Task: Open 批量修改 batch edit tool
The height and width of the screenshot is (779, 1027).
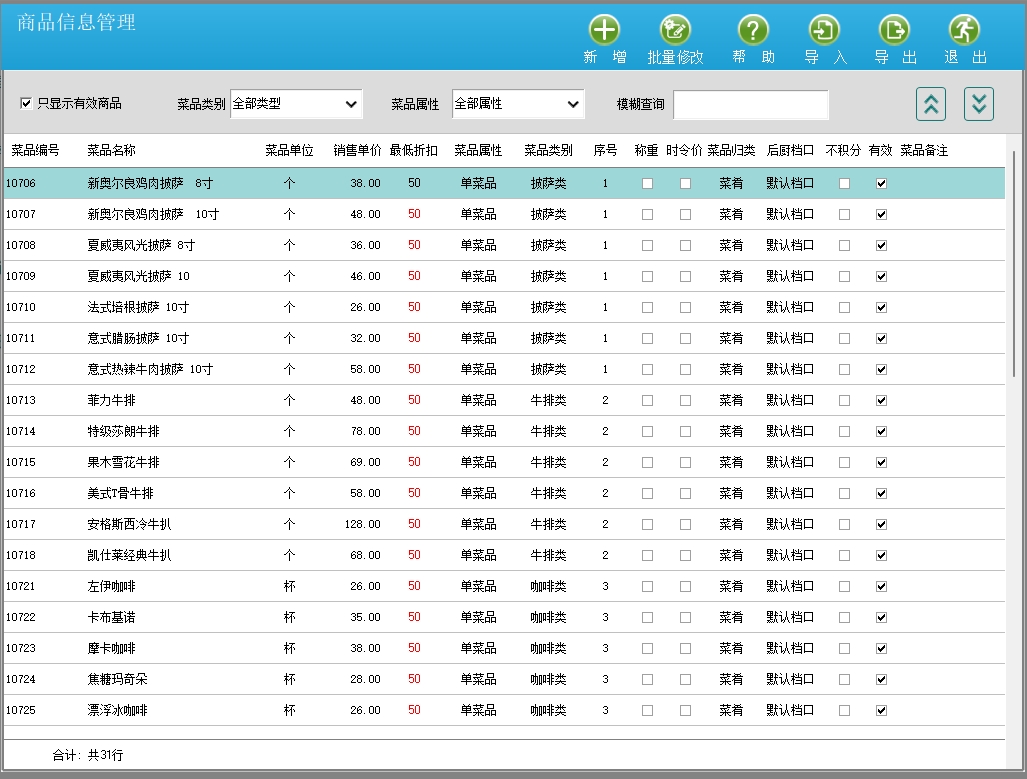Action: point(675,30)
